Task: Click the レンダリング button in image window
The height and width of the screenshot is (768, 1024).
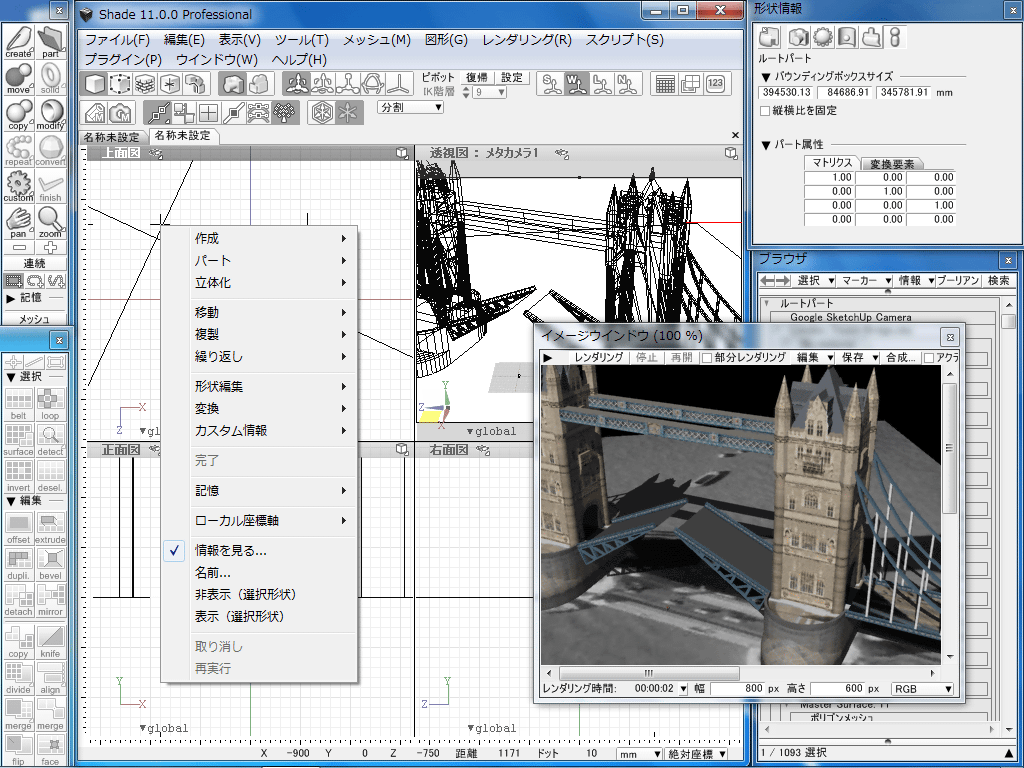Action: pyautogui.click(x=598, y=358)
